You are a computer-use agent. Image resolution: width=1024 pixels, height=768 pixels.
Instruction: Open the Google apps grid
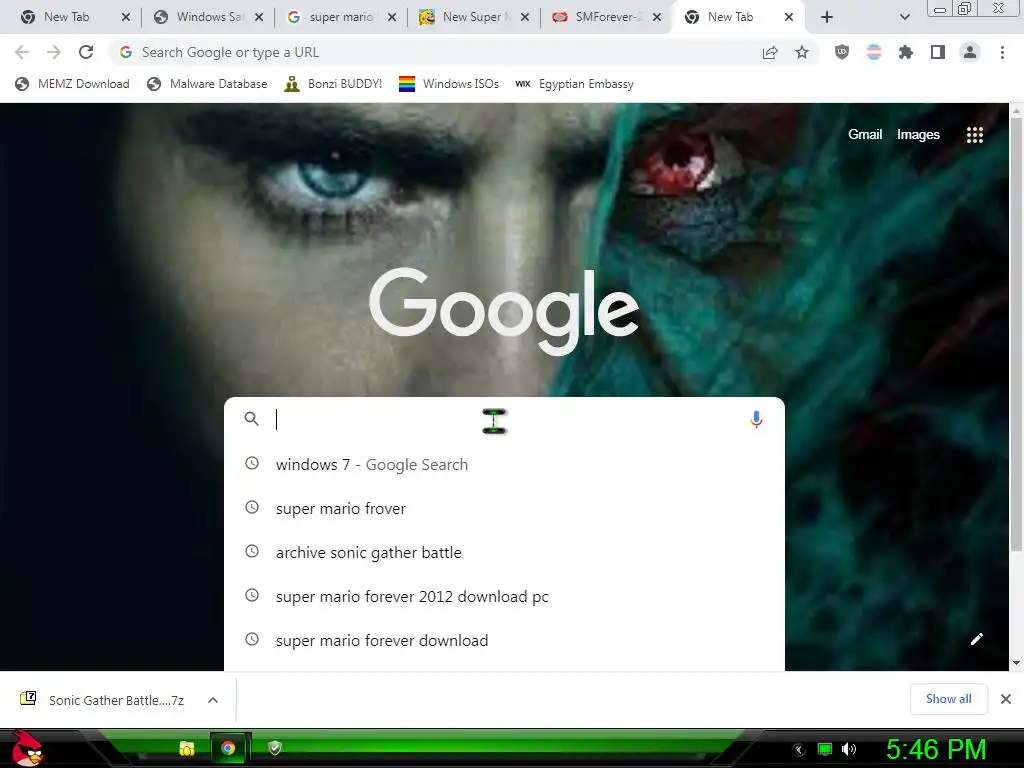[x=974, y=135]
